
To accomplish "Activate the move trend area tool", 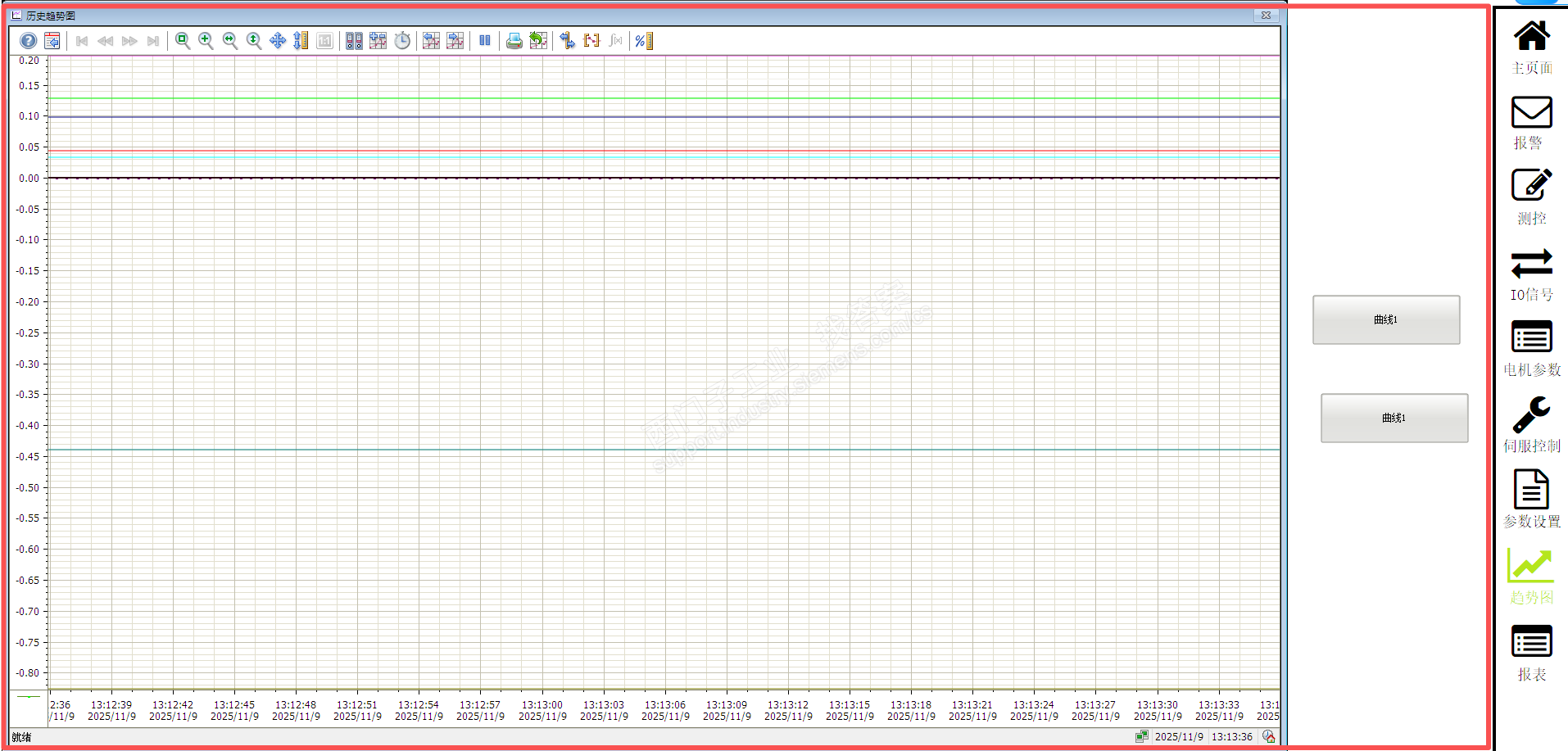I will [x=278, y=41].
